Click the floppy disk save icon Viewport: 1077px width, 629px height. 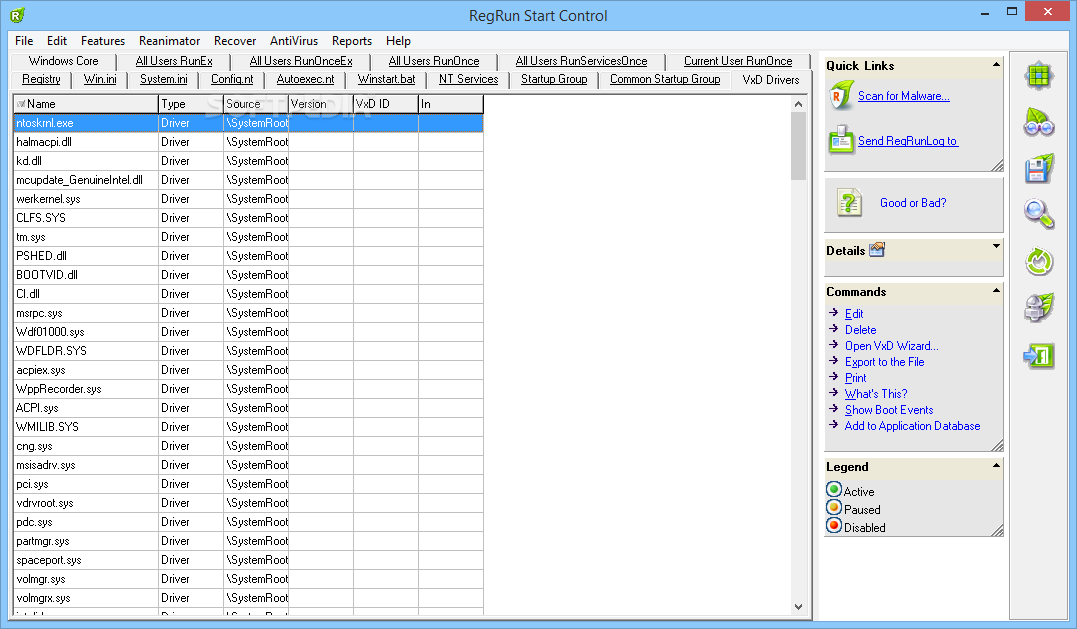coord(1039,169)
